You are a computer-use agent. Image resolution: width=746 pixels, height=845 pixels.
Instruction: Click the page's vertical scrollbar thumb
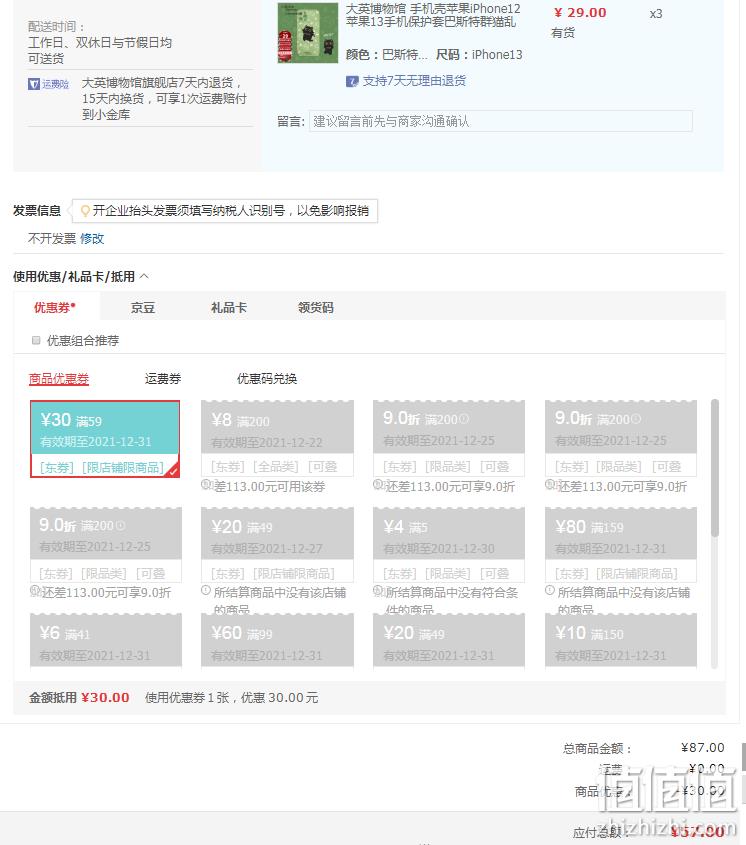[x=743, y=757]
